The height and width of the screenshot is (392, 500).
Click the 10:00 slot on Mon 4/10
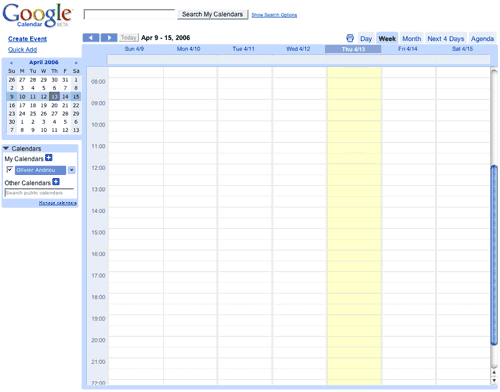coord(190,126)
